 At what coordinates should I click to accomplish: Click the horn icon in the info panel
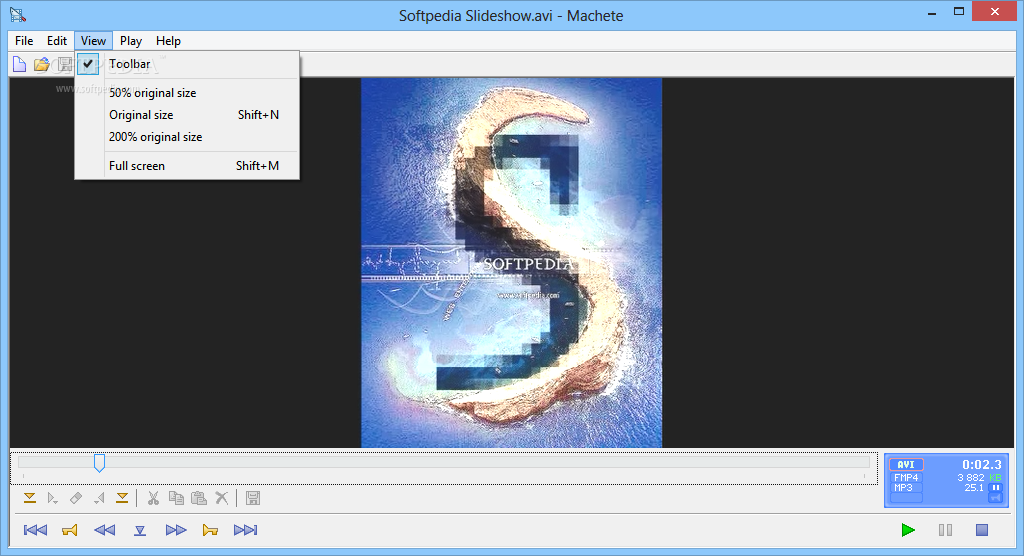pyautogui.click(x=996, y=498)
